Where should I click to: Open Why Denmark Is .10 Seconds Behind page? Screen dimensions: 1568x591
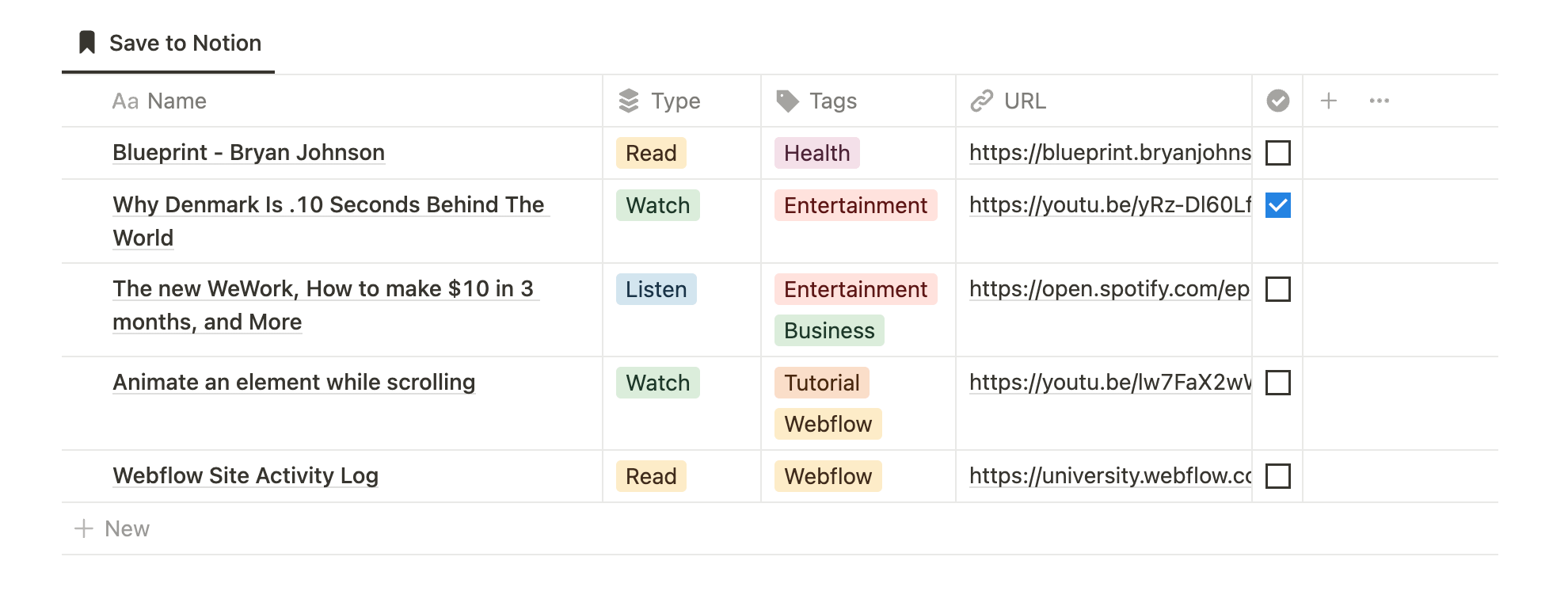(x=330, y=221)
